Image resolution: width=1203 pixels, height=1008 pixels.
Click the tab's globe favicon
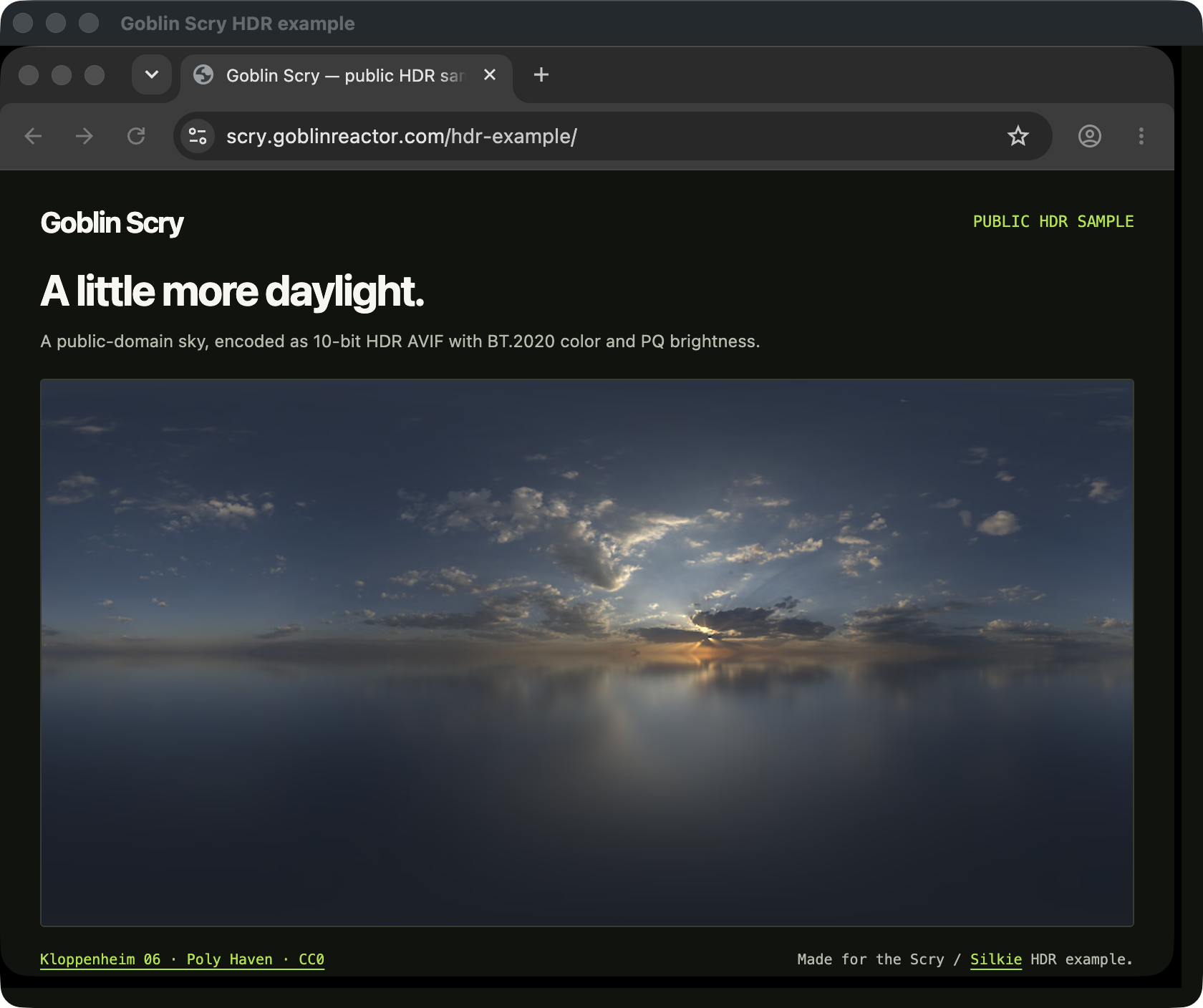pyautogui.click(x=203, y=74)
